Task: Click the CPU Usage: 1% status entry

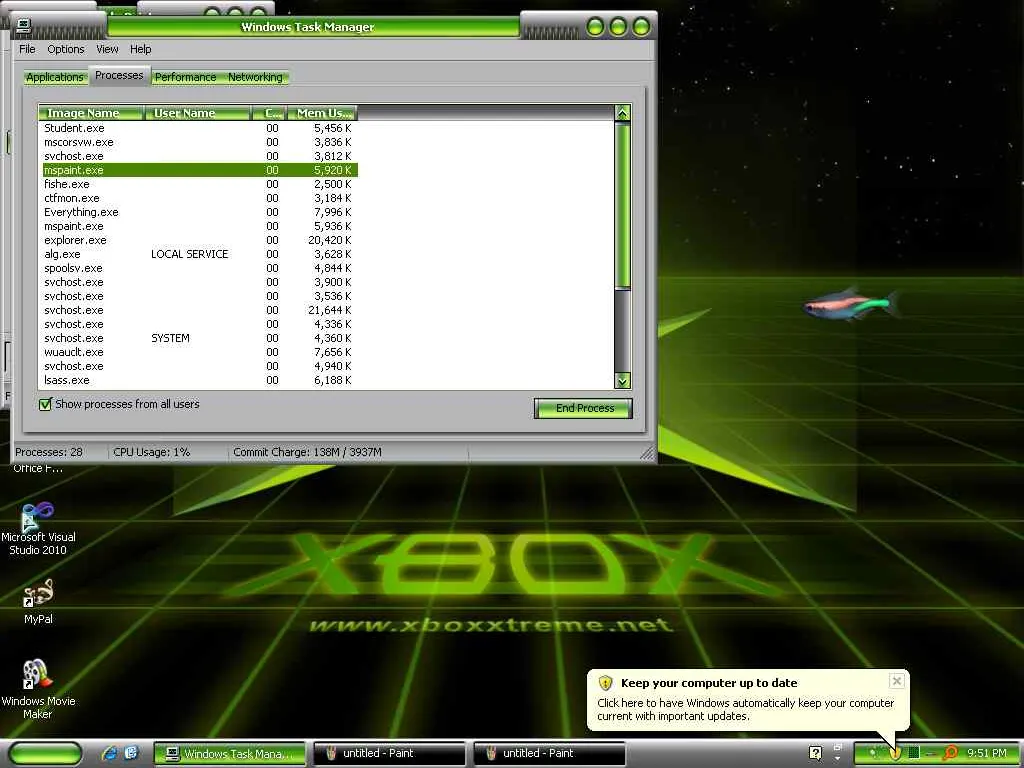Action: click(x=152, y=452)
